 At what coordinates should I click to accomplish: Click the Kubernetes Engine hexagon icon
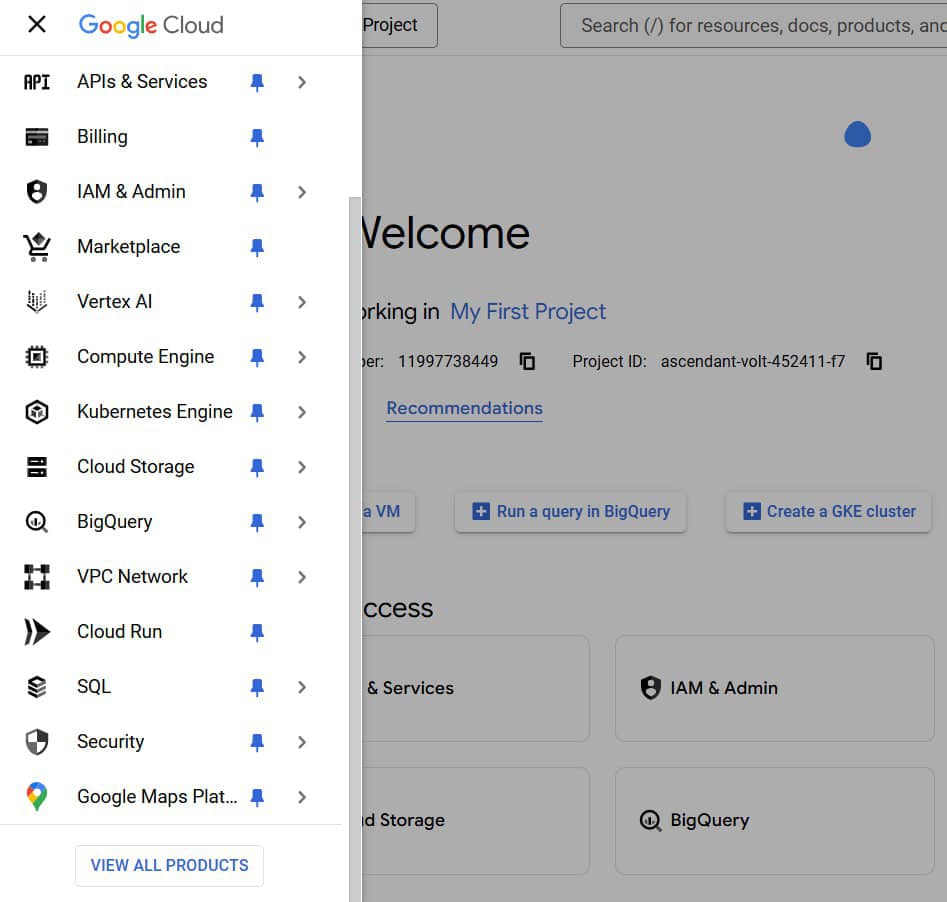37,411
